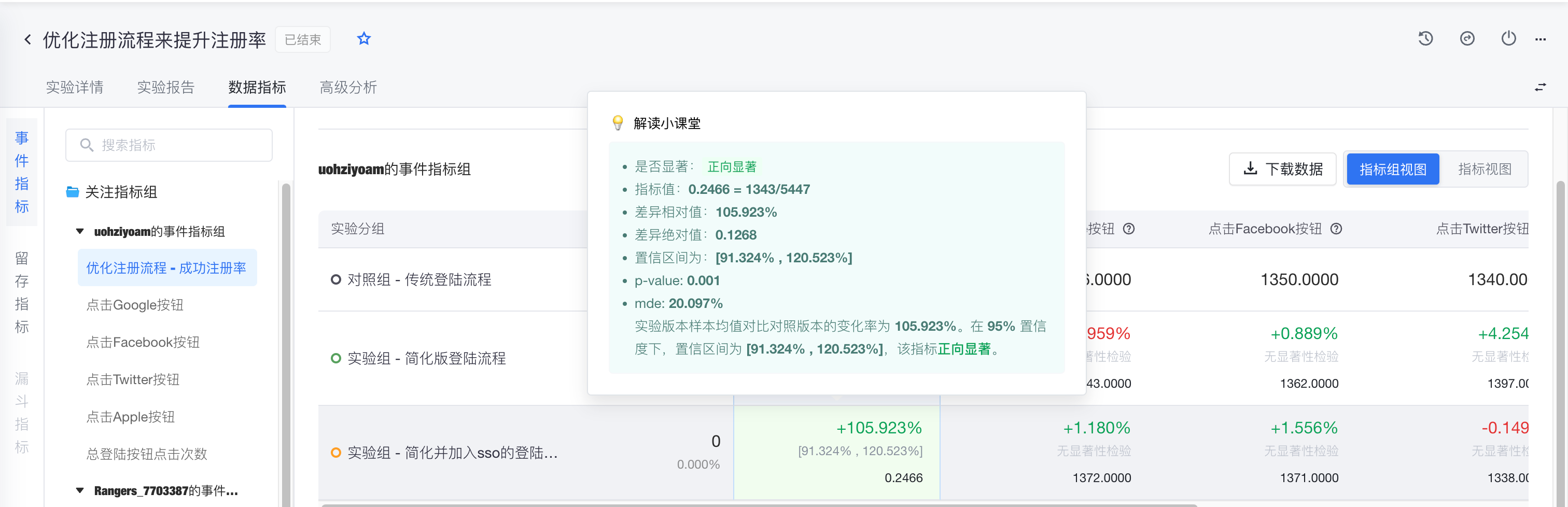Click the 1350.0000 control group value

1299,279
